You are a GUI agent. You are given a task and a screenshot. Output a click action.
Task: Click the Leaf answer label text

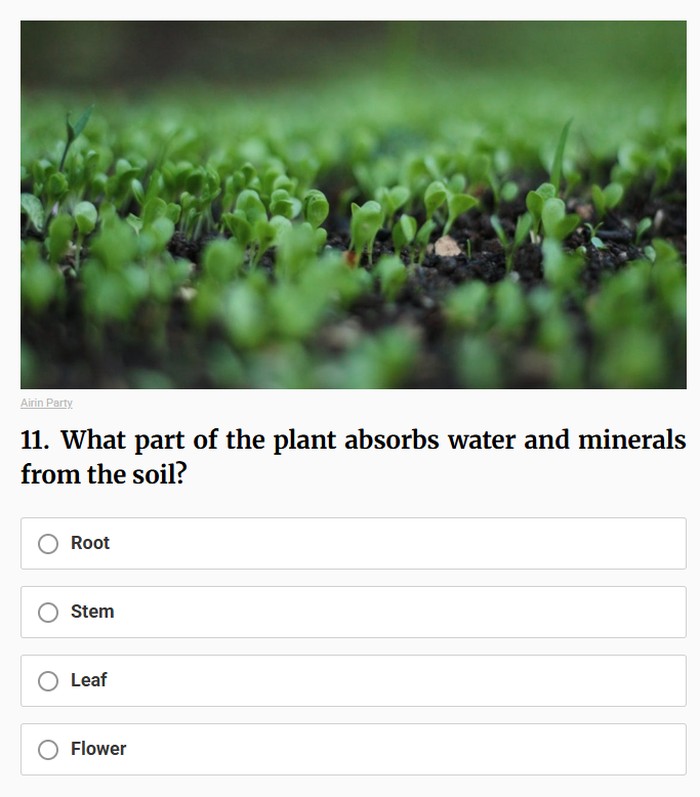(x=89, y=680)
